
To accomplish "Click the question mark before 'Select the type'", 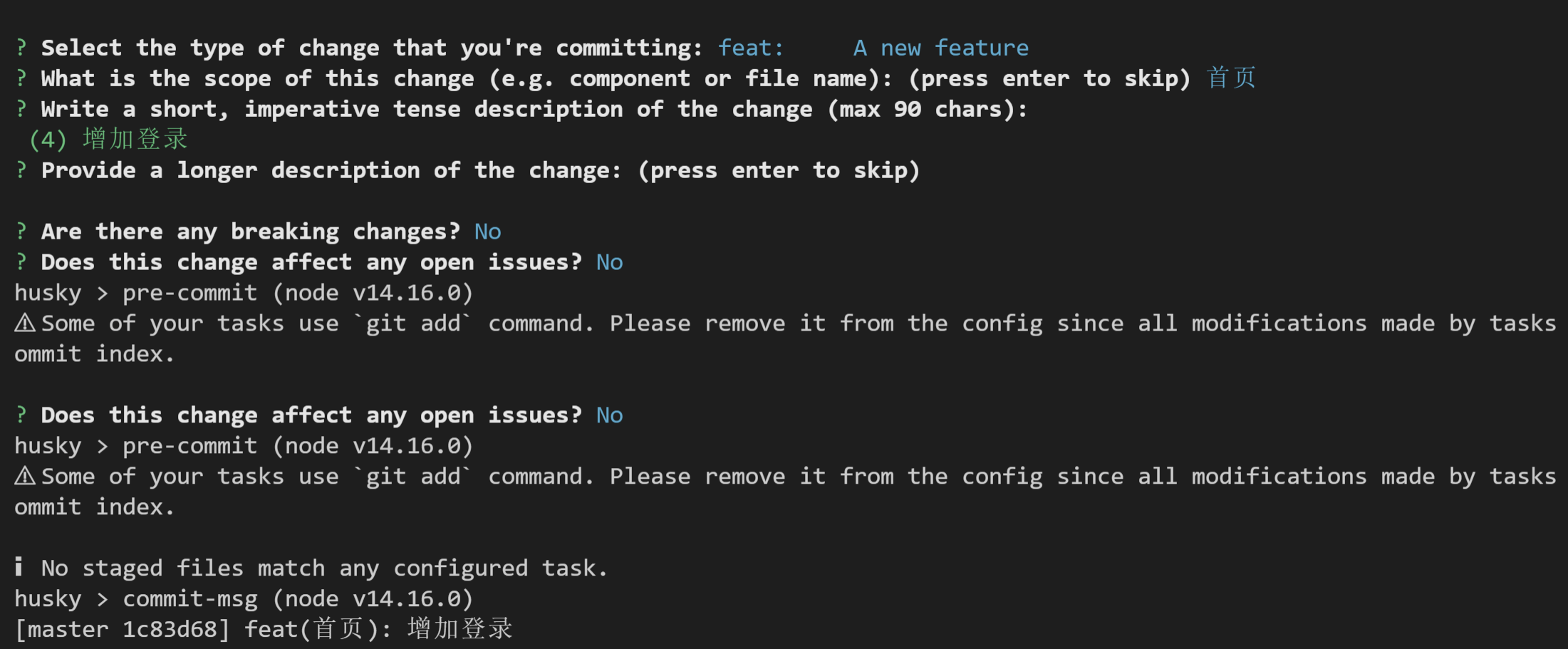I will click(x=21, y=48).
